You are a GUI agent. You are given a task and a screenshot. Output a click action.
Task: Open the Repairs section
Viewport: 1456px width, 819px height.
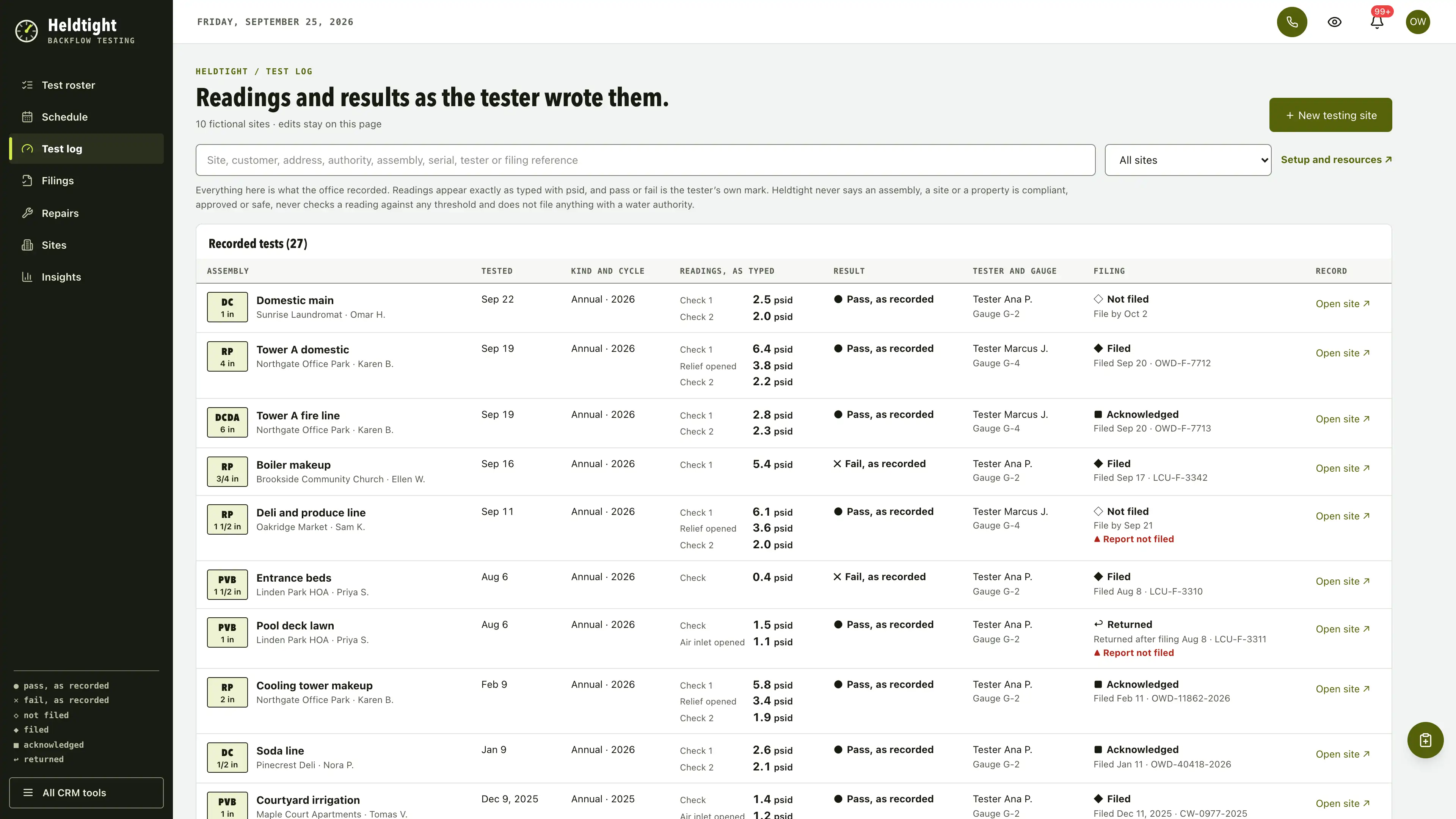tap(86, 213)
